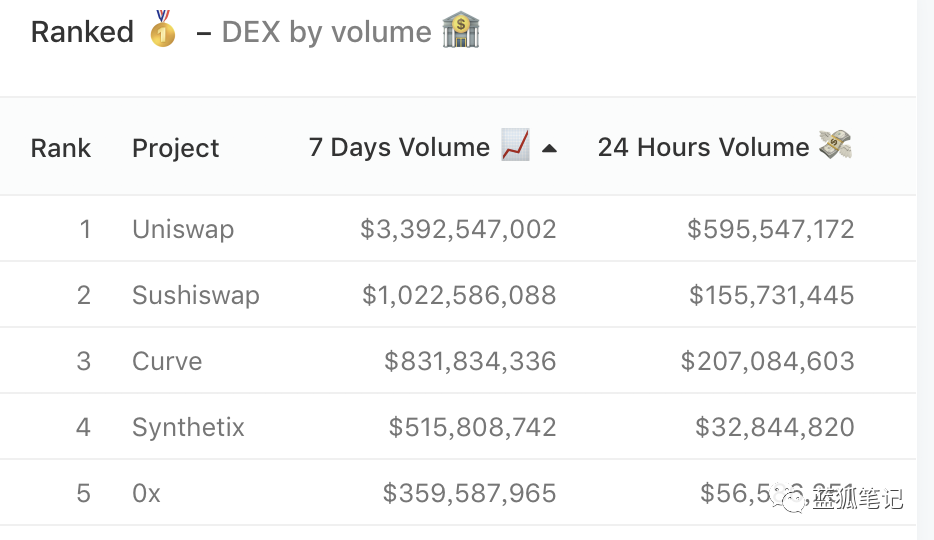The image size is (934, 540).
Task: Sort by the Project column header
Action: pos(176,148)
